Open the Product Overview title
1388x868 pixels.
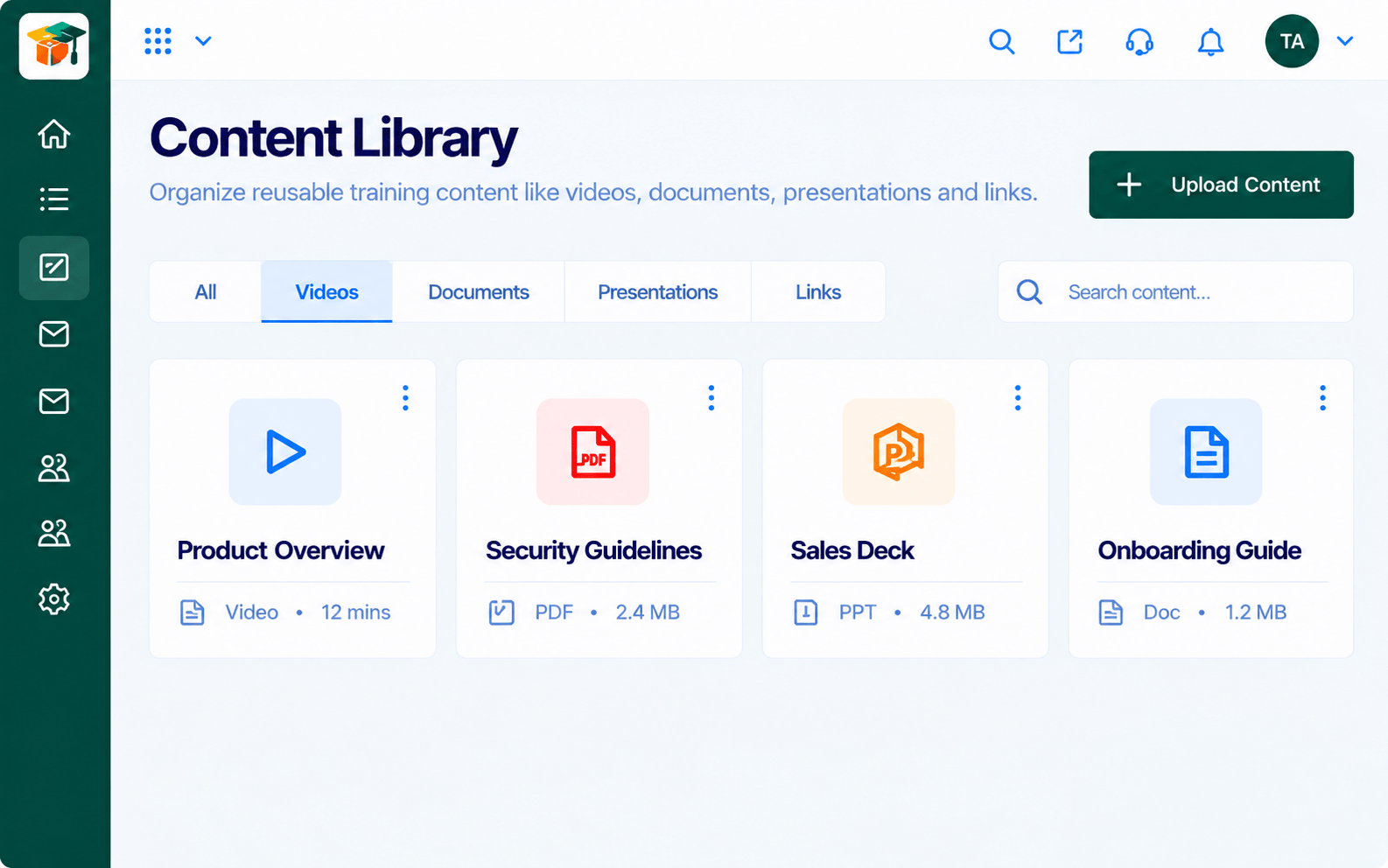[x=281, y=550]
